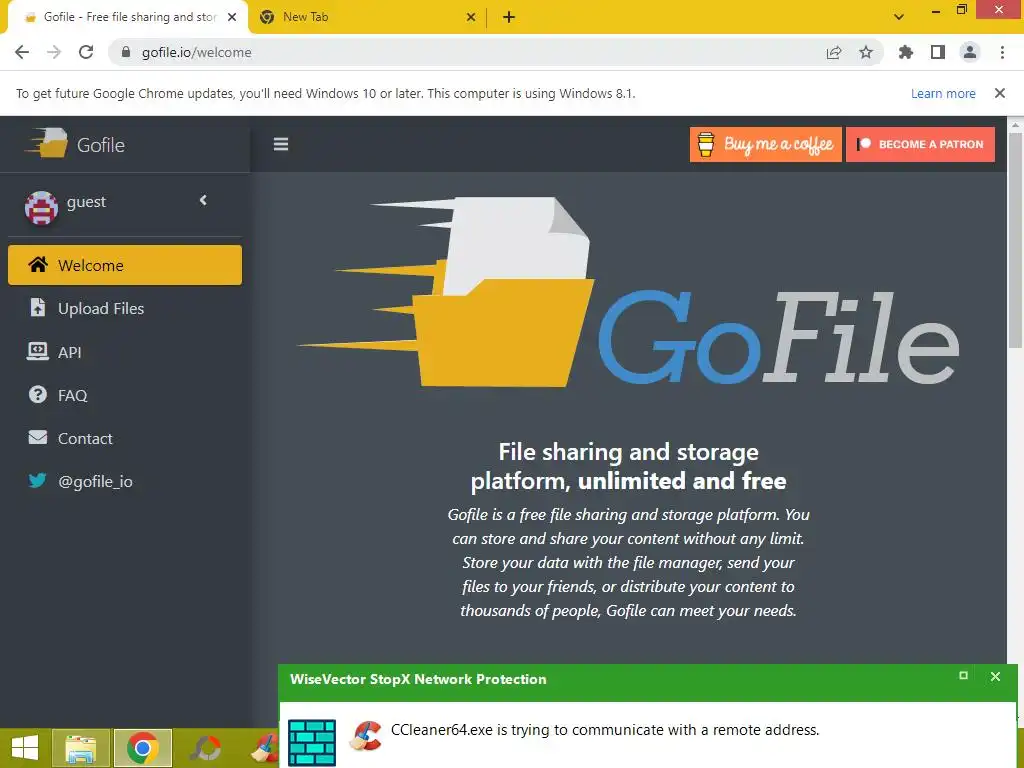The width and height of the screenshot is (1024, 768).
Task: Click the taskbar icon left of CCleaner
Action: click(x=206, y=748)
